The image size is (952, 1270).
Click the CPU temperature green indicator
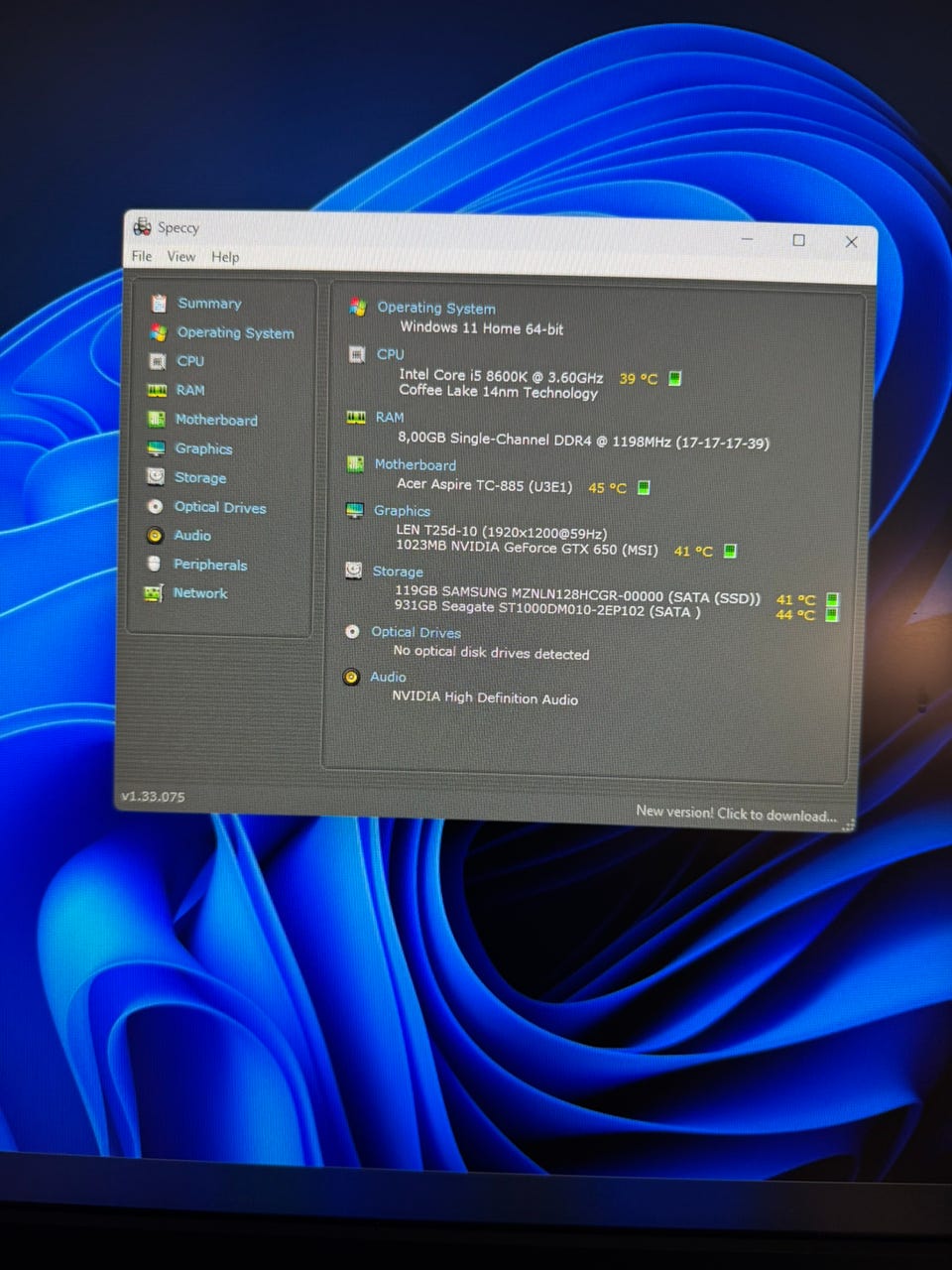675,378
